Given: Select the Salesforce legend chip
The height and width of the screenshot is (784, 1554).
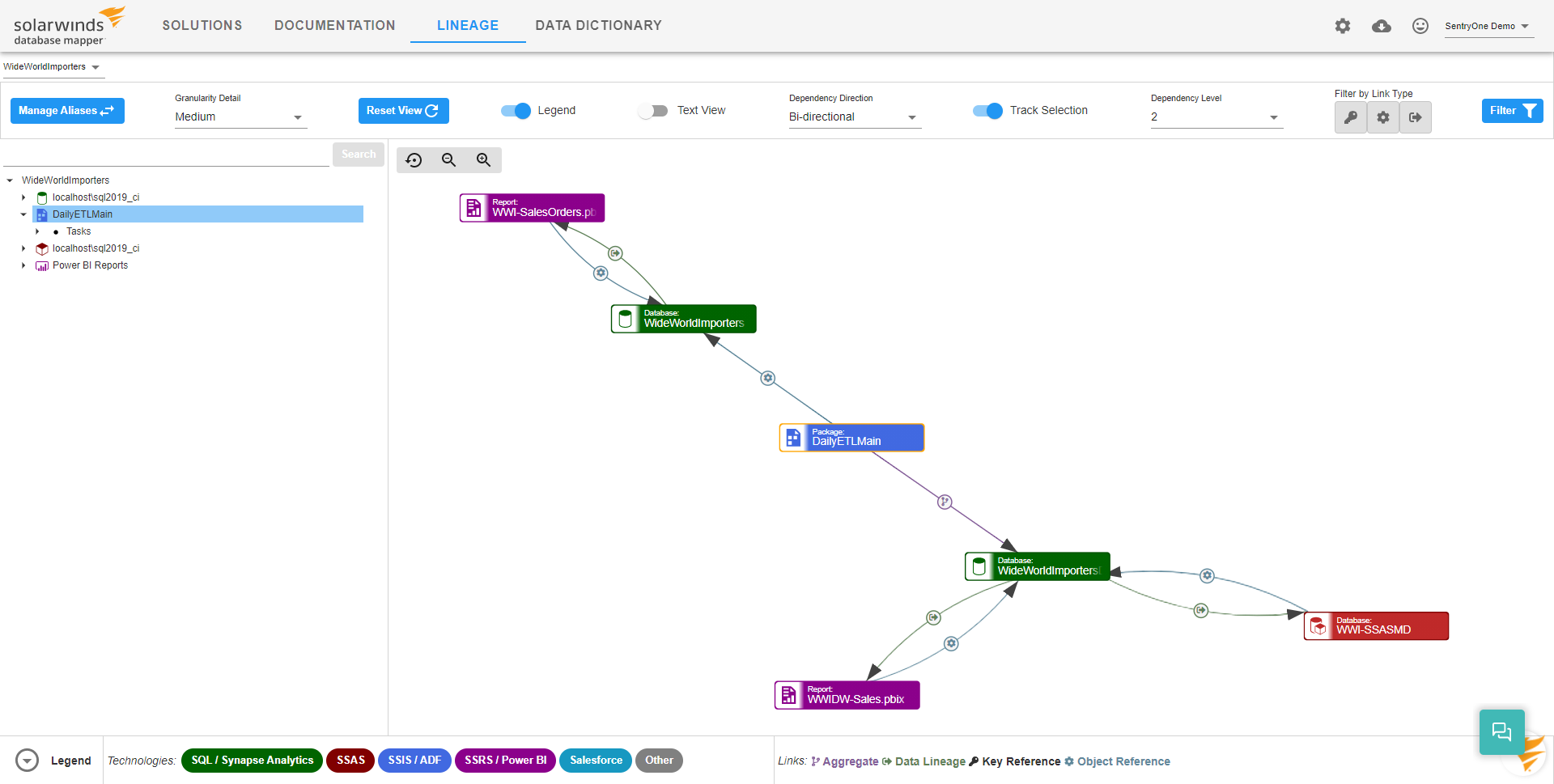Looking at the screenshot, I should 596,761.
